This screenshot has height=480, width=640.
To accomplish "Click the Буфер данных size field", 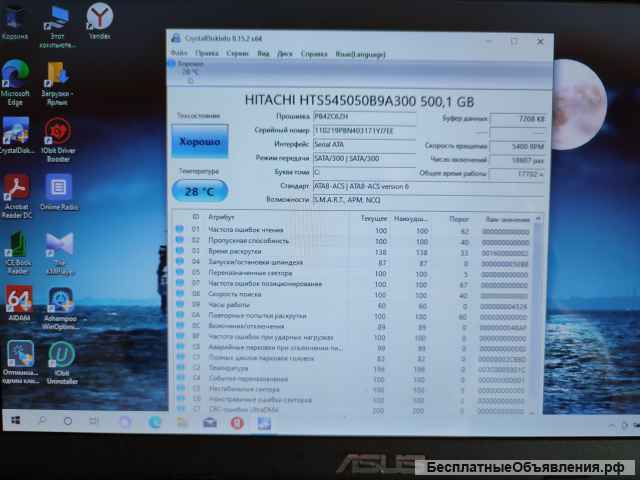I will point(517,119).
